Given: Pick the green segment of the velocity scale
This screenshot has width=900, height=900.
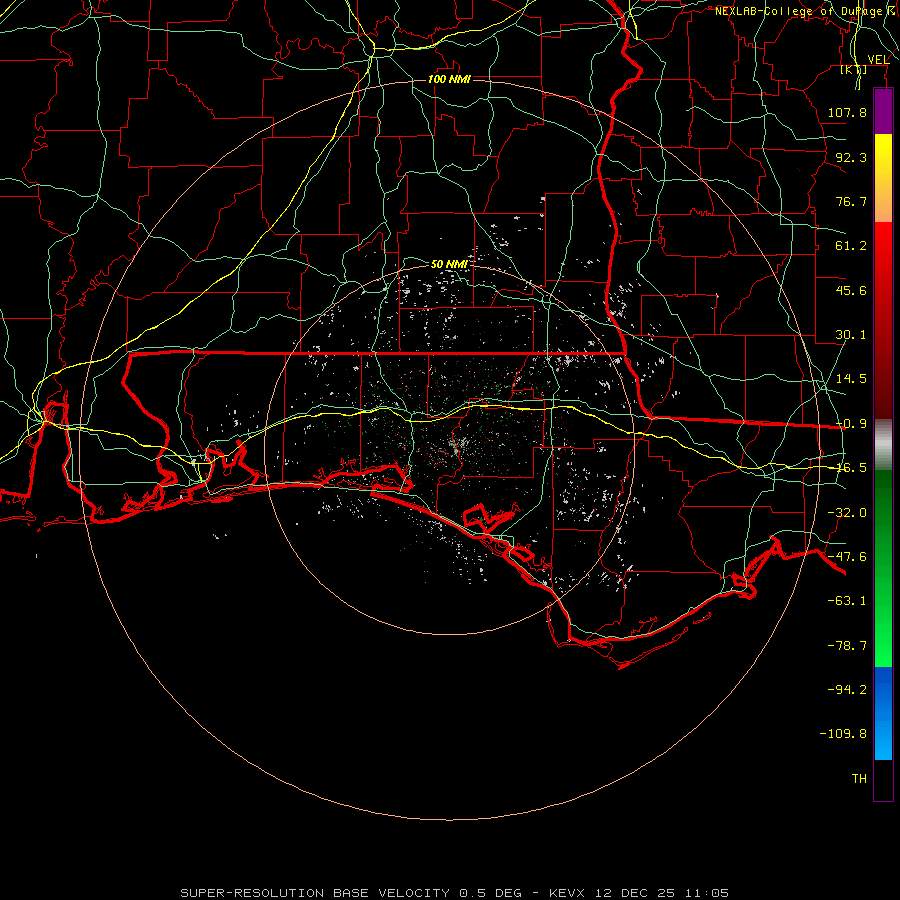Looking at the screenshot, I should tap(883, 568).
